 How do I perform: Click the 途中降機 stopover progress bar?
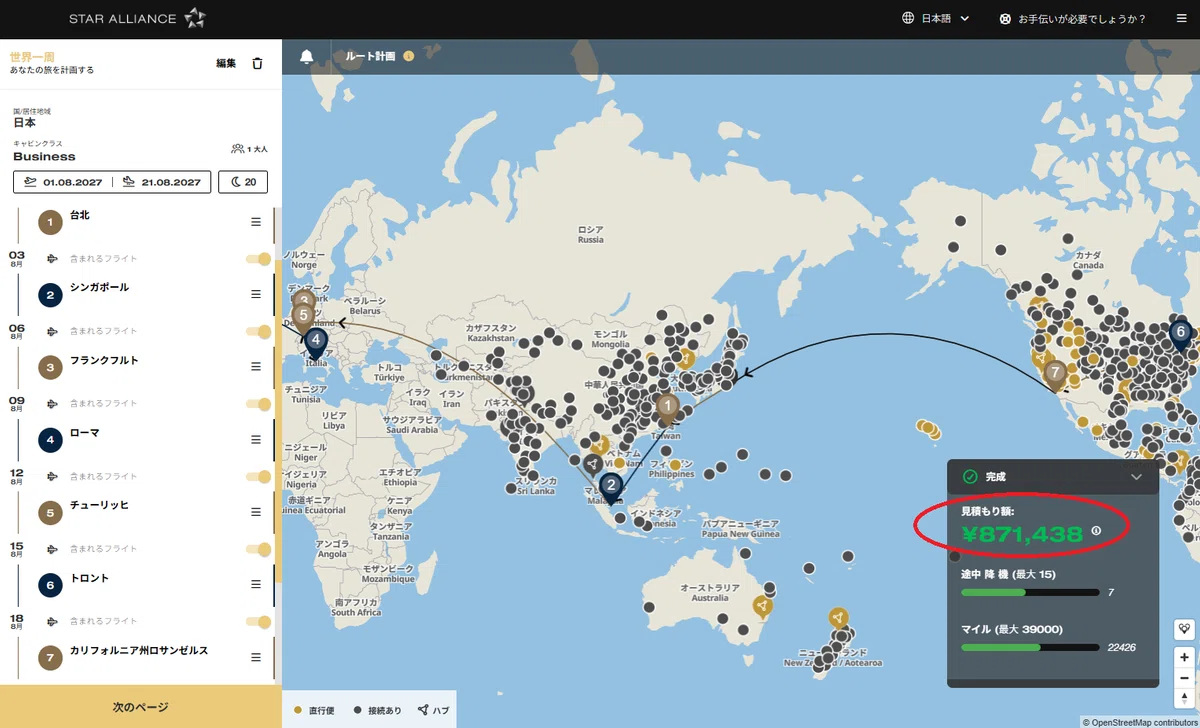[x=1029, y=593]
